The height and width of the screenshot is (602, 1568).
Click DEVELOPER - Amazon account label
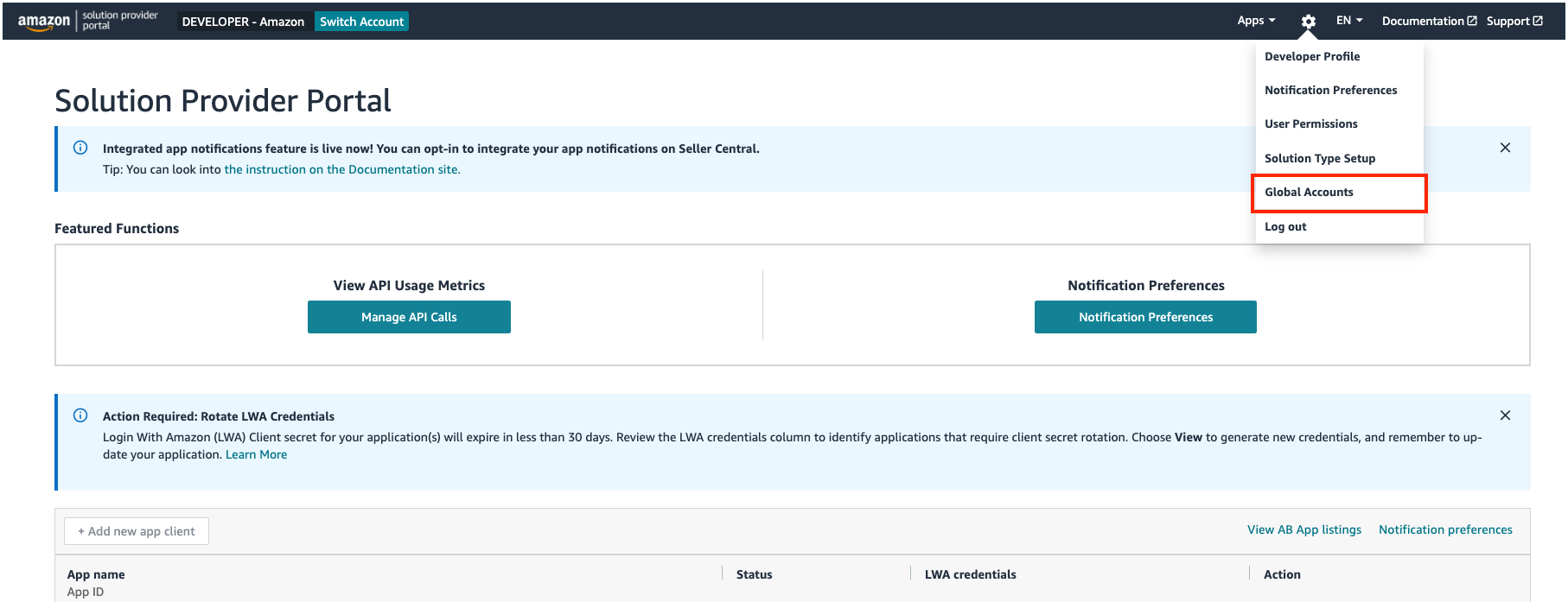click(x=243, y=22)
